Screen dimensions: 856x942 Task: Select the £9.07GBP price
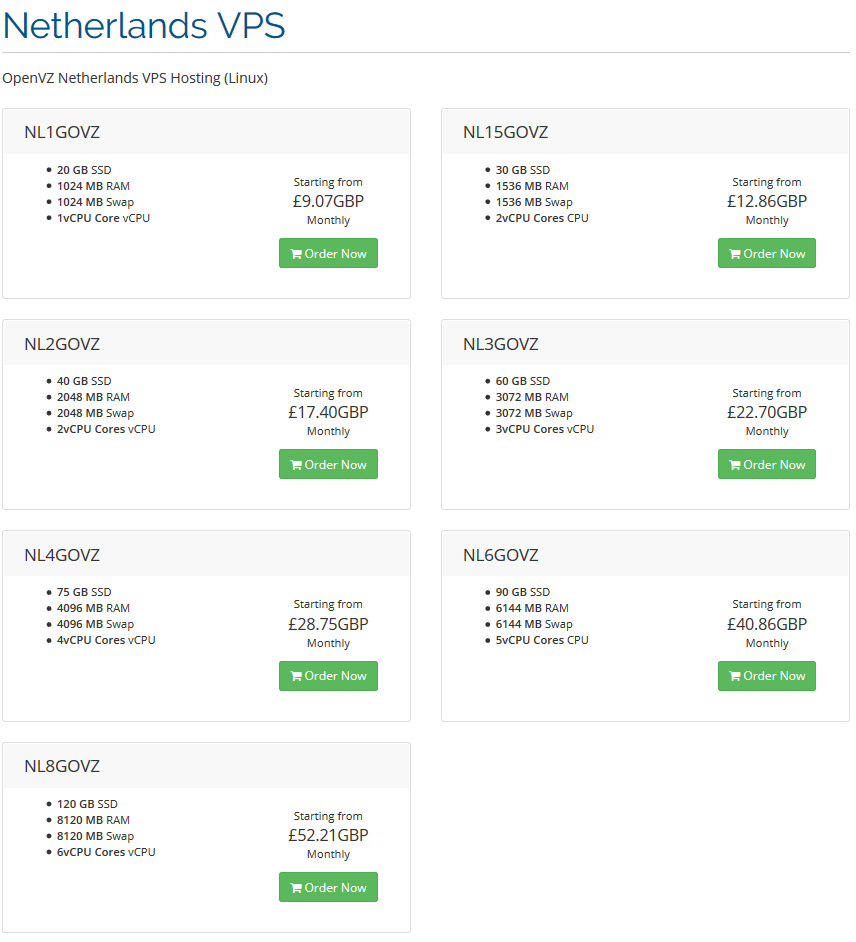(x=328, y=201)
